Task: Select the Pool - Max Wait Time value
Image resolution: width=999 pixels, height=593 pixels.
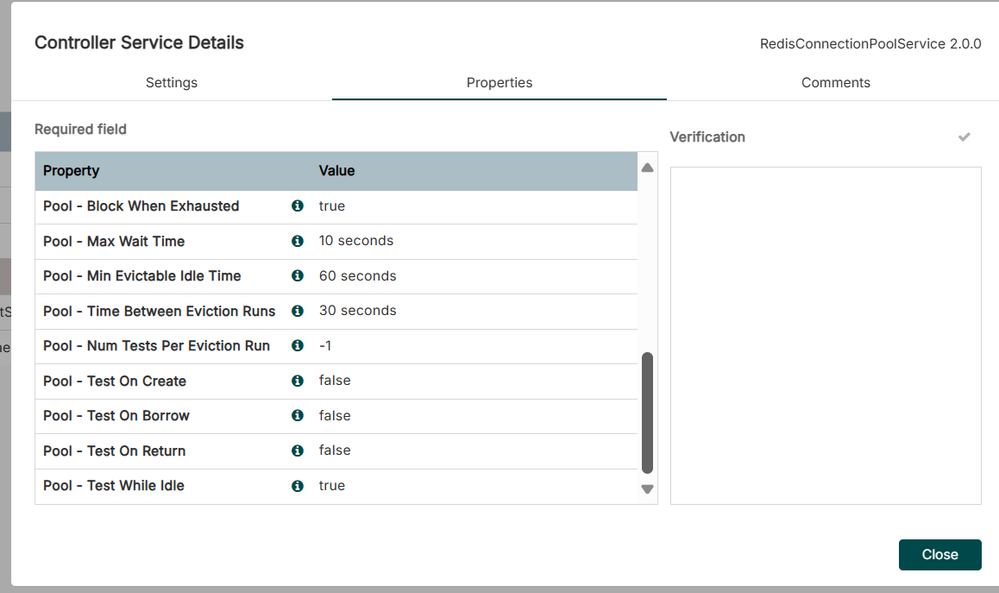Action: [355, 241]
